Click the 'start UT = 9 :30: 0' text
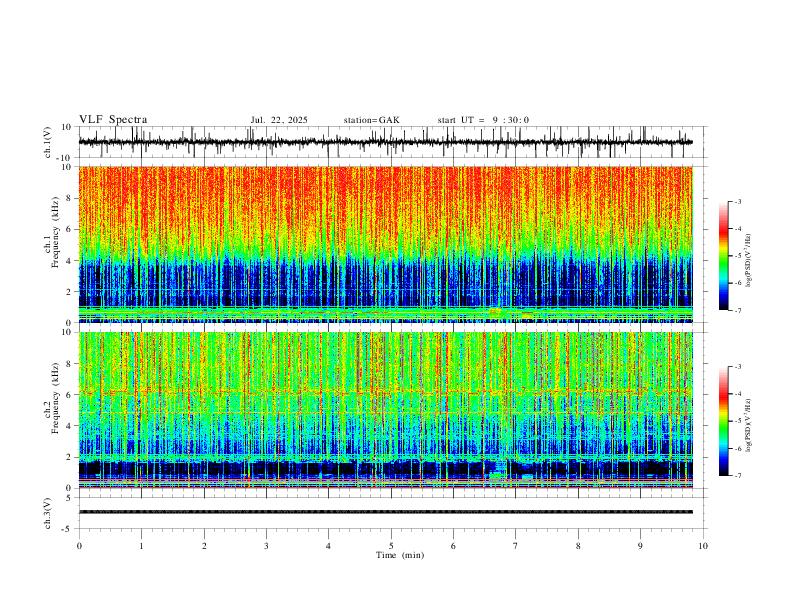Screen dimensions: 792x612 pyautogui.click(x=483, y=120)
